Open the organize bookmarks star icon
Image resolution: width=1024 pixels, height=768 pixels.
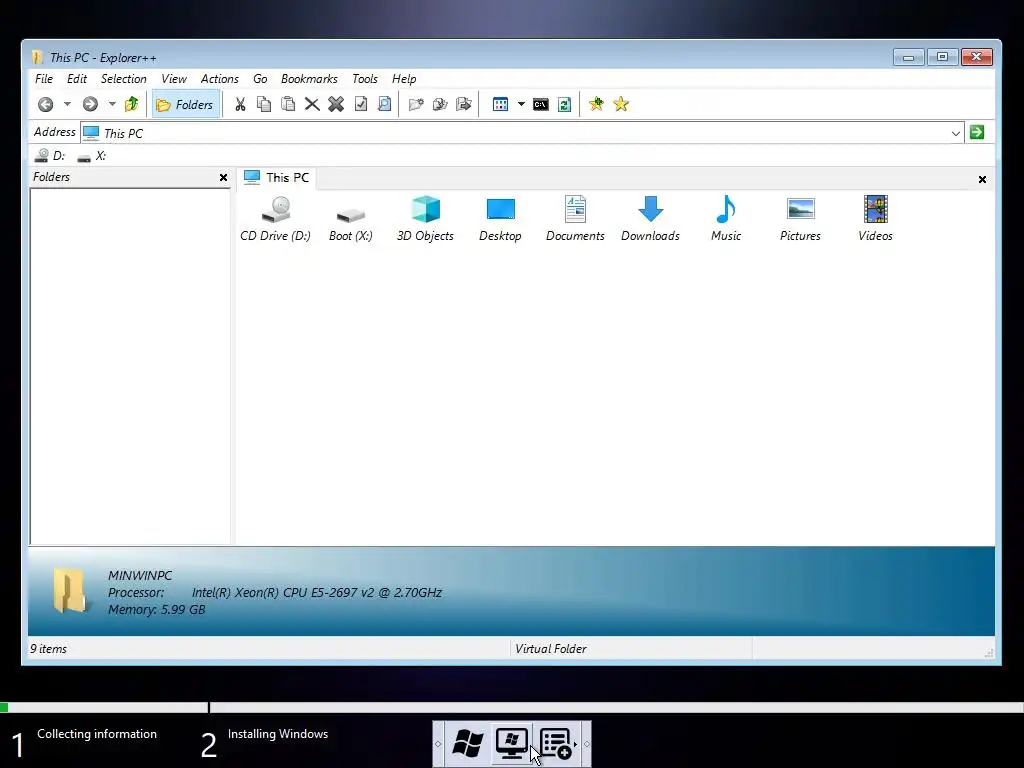pyautogui.click(x=621, y=104)
